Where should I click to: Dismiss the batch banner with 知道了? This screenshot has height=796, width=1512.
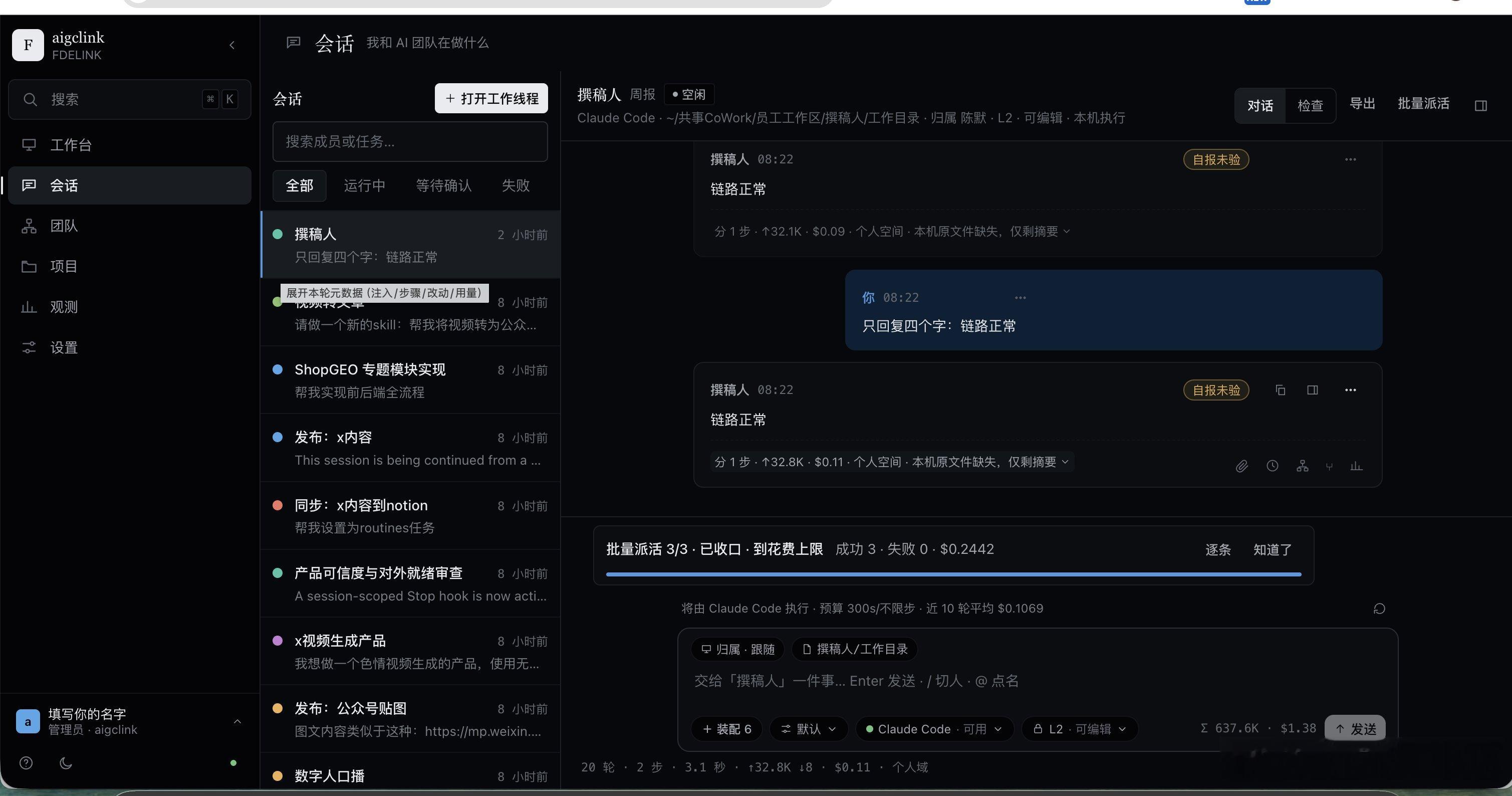click(x=1273, y=550)
